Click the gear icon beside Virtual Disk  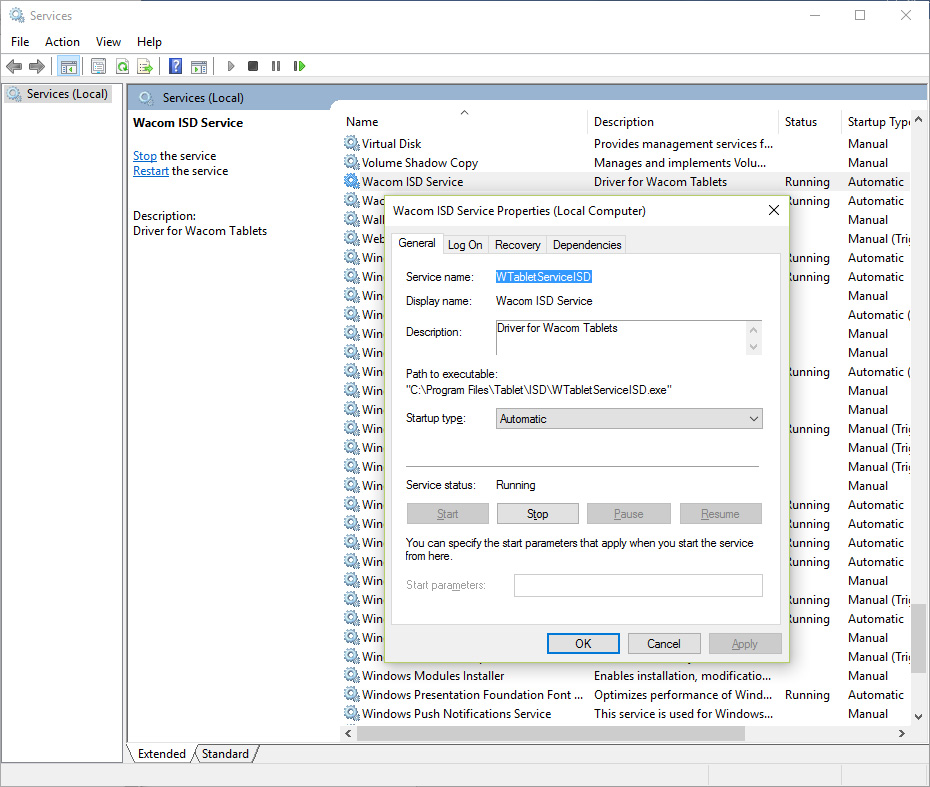[352, 144]
